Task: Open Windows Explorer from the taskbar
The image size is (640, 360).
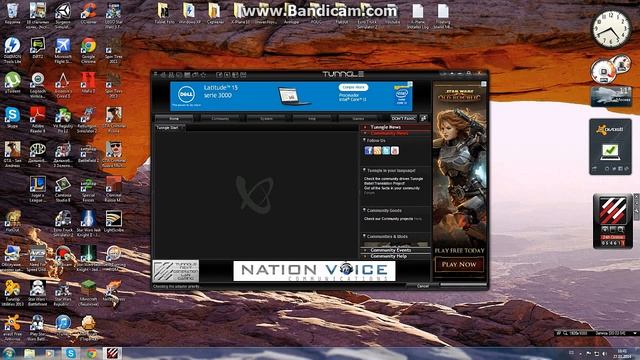Action: 29,353
